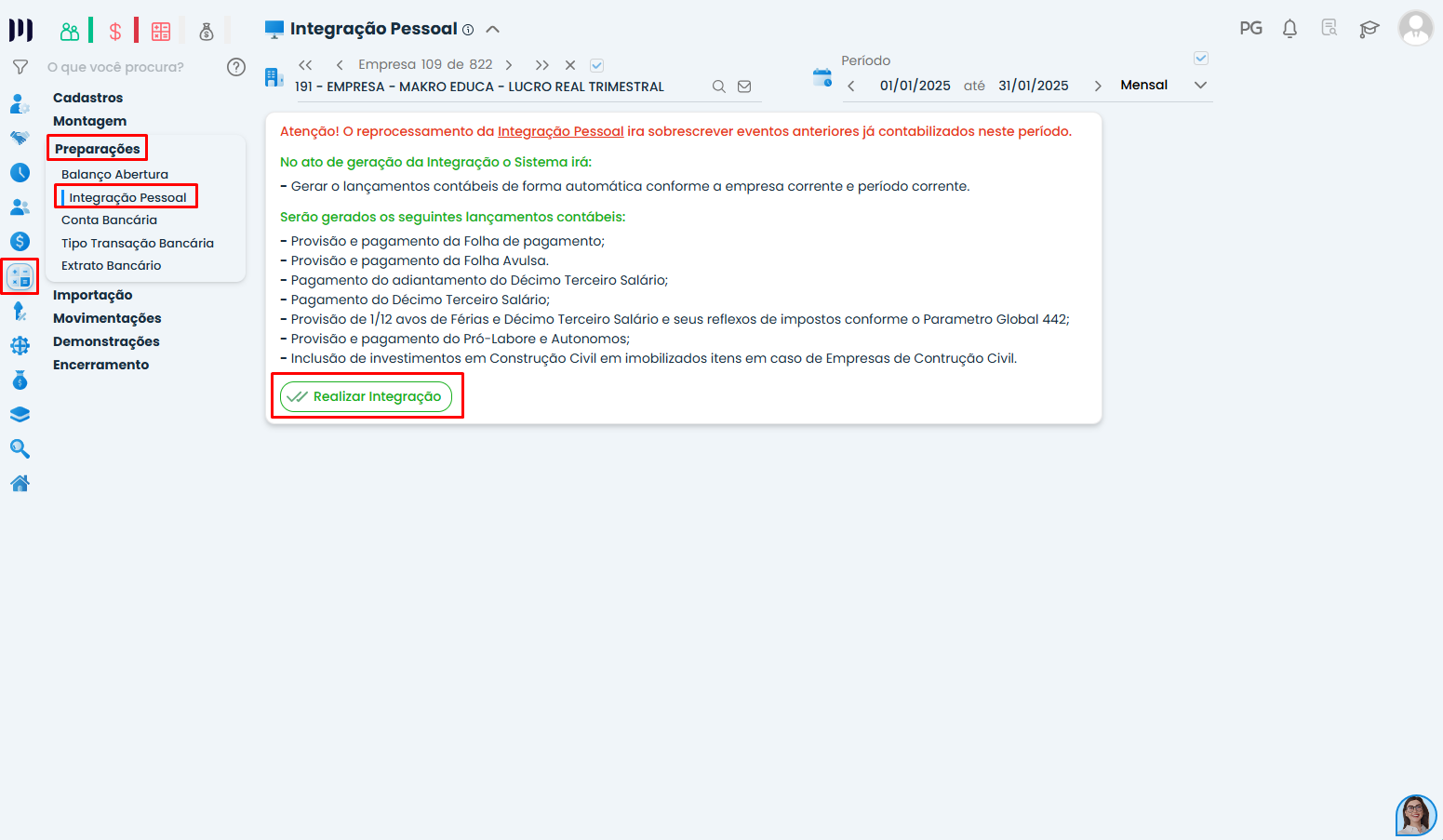This screenshot has width=1443, height=840.
Task: Open the arrow percent sidebar icon
Action: click(20, 311)
